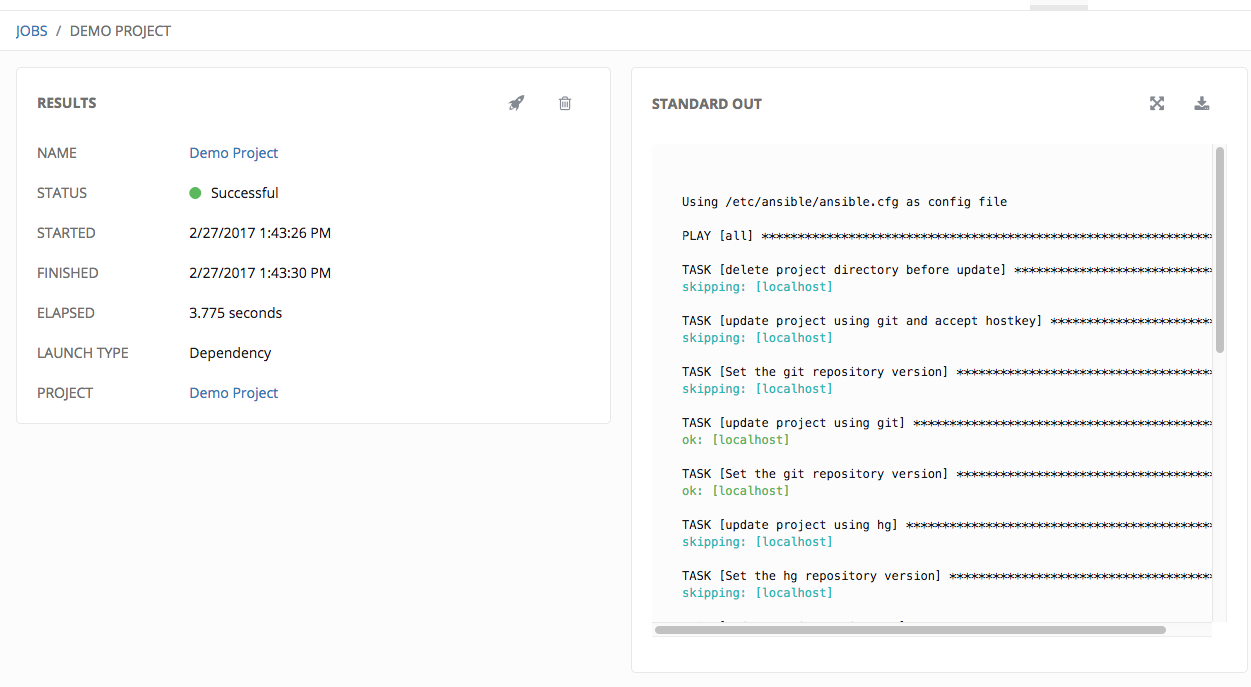
Task: Select the finished time 2/27/2017 1:43:30 PM
Action: pos(260,273)
